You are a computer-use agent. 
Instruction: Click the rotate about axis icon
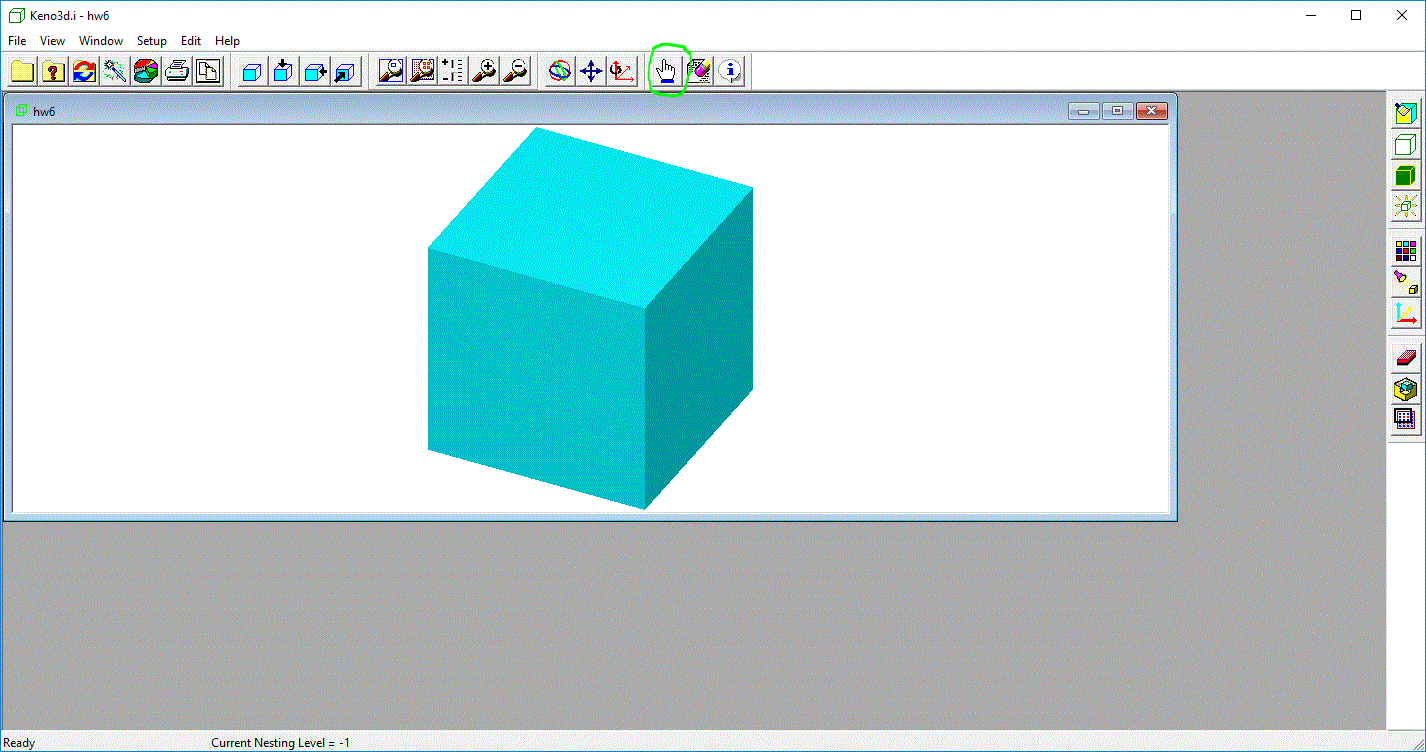coord(622,71)
